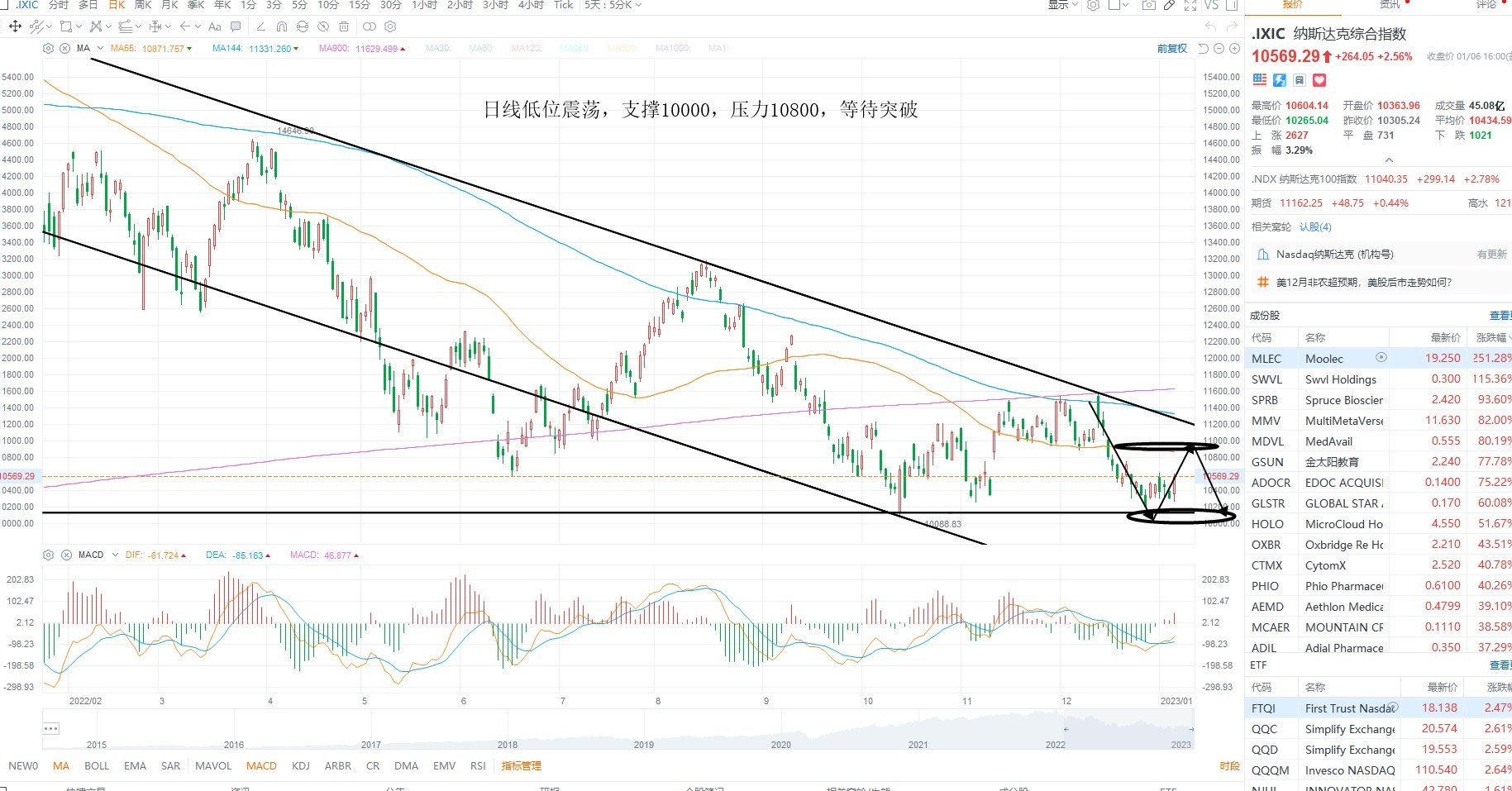The height and width of the screenshot is (791, 1512).
Task: Click the 前复权 adjustment link
Action: (x=1172, y=48)
